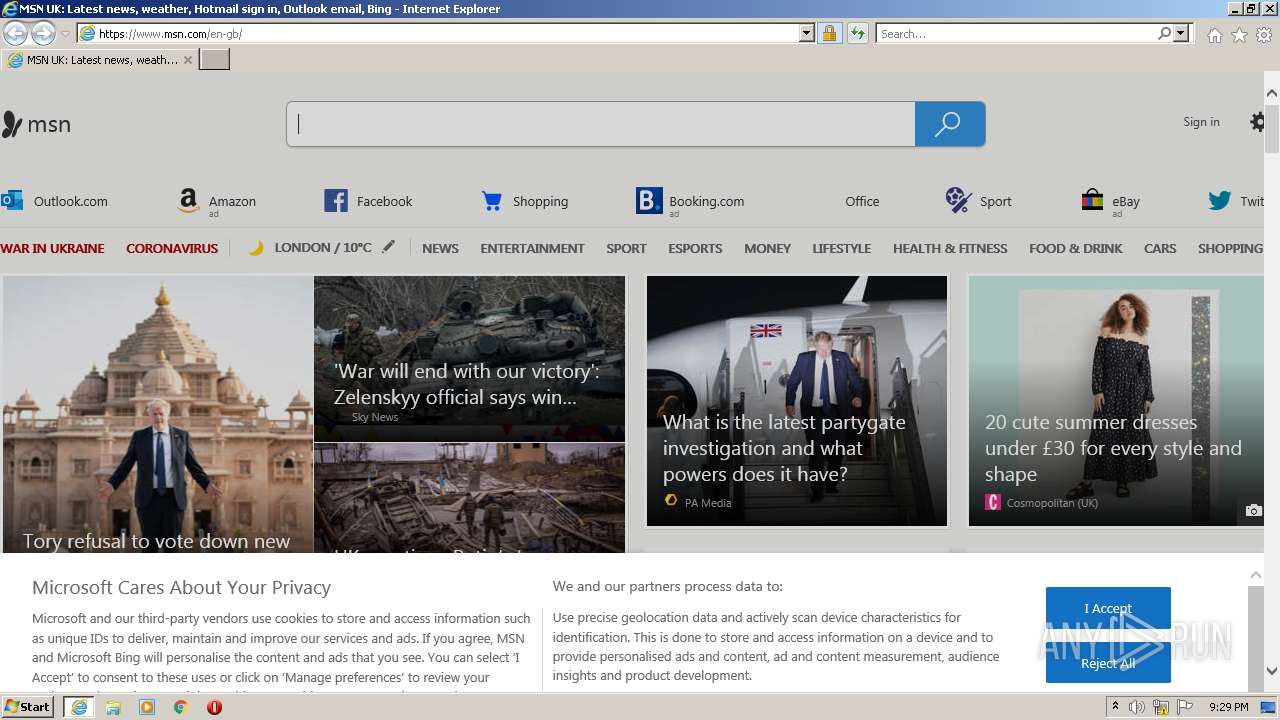Open Opera from the taskbar
This screenshot has height=720, width=1280.
point(214,707)
